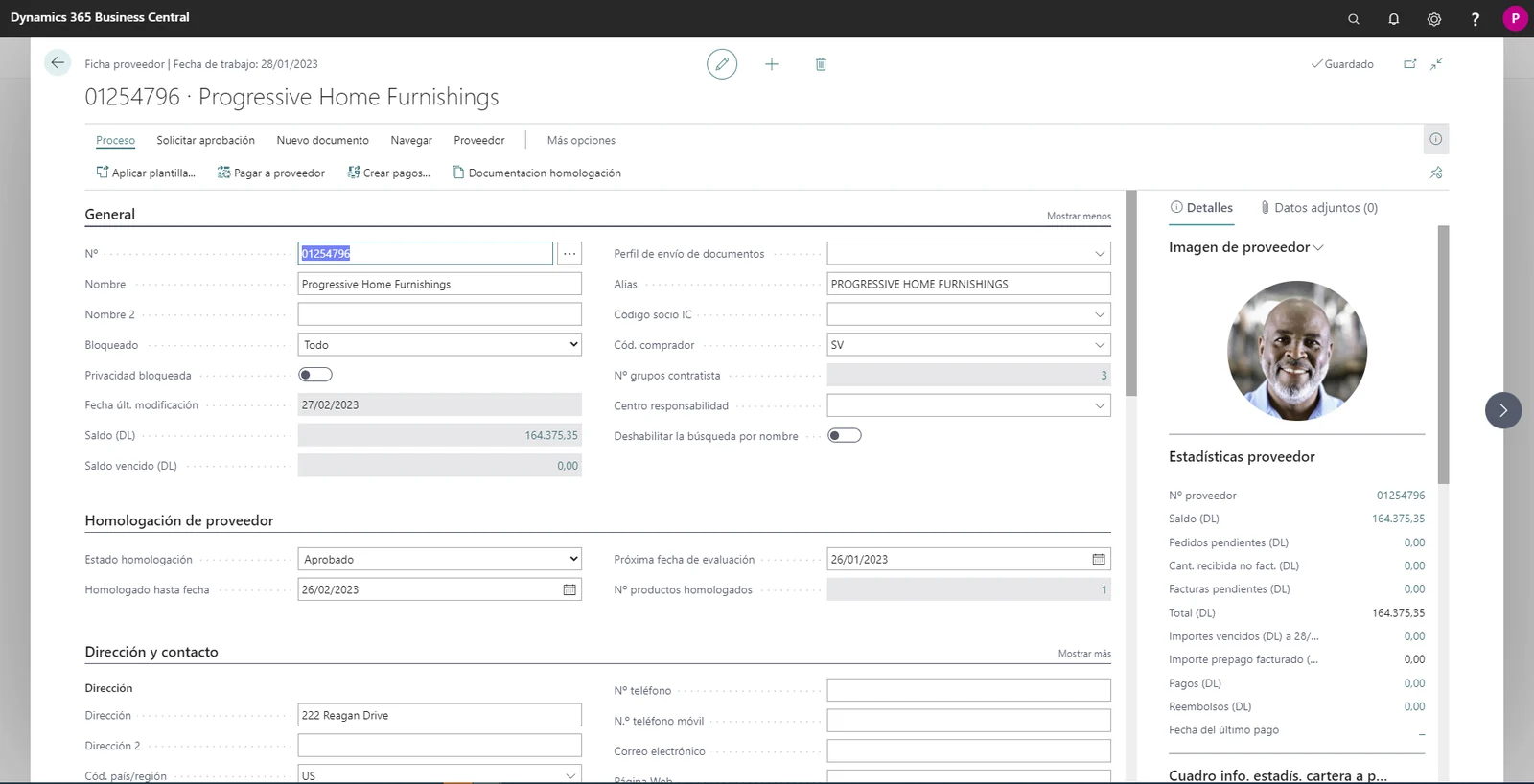The image size is (1534, 784).
Task: Click Dynamics 365 Business Central title
Action: [100, 17]
